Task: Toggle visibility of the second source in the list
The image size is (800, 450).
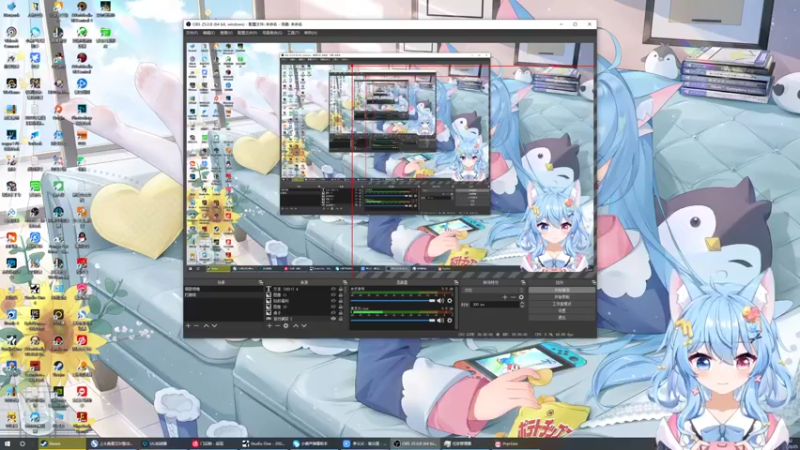Action: (x=333, y=295)
